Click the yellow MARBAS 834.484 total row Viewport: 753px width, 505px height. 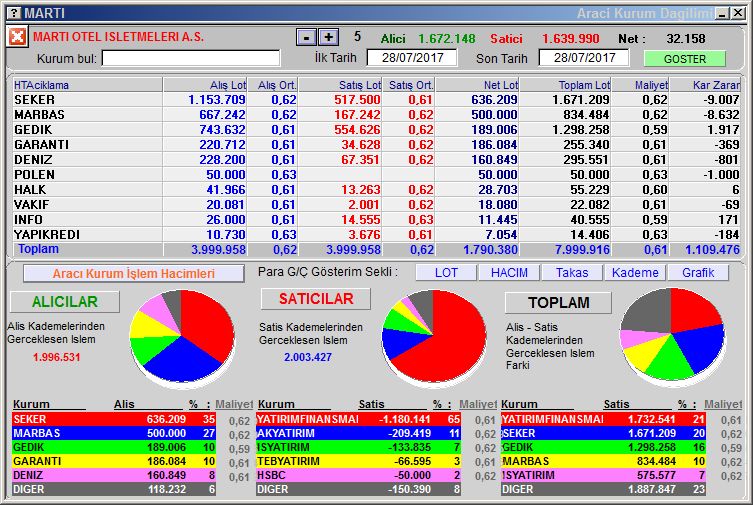603,461
